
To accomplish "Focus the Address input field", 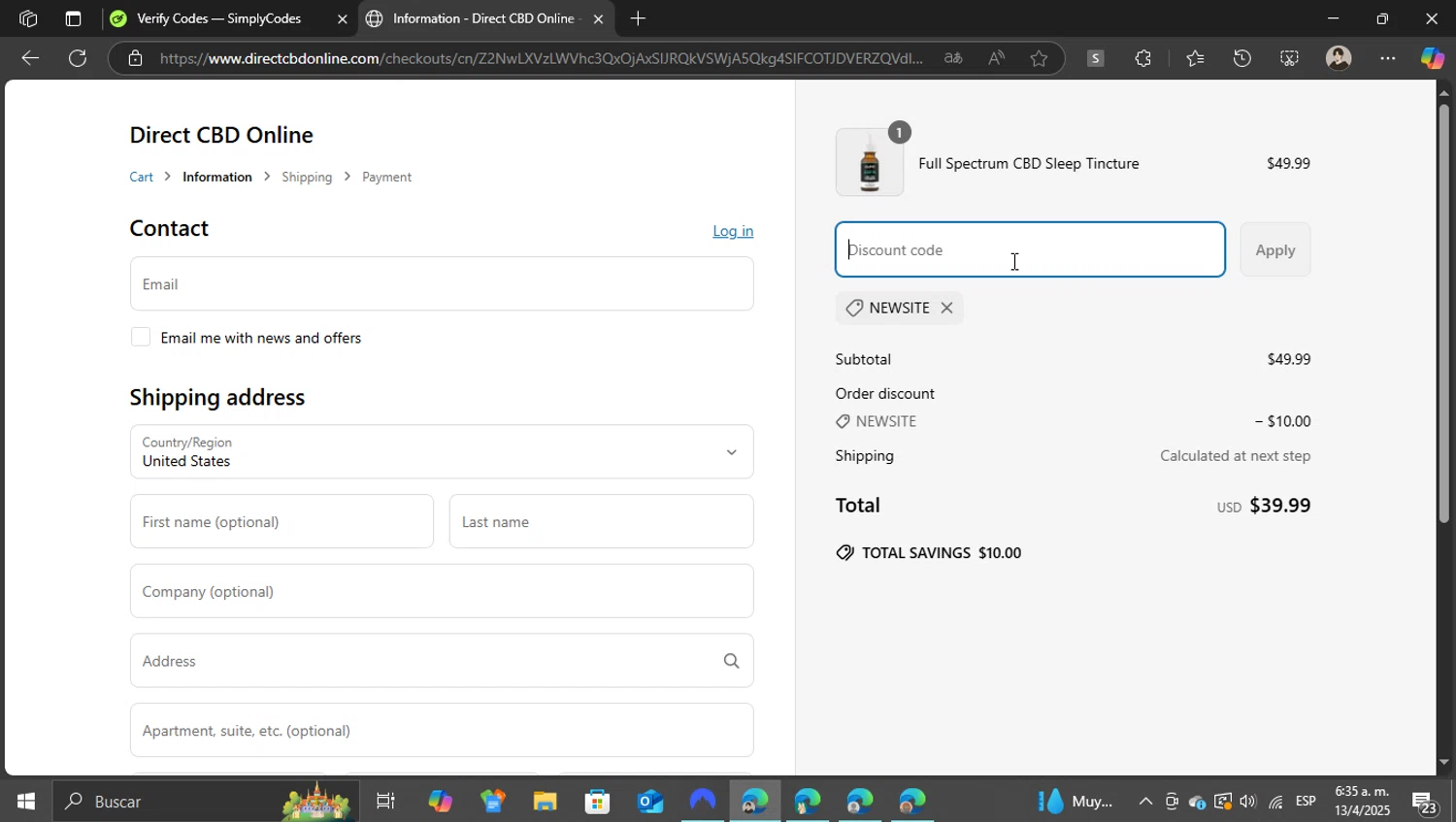I will pyautogui.click(x=442, y=661).
